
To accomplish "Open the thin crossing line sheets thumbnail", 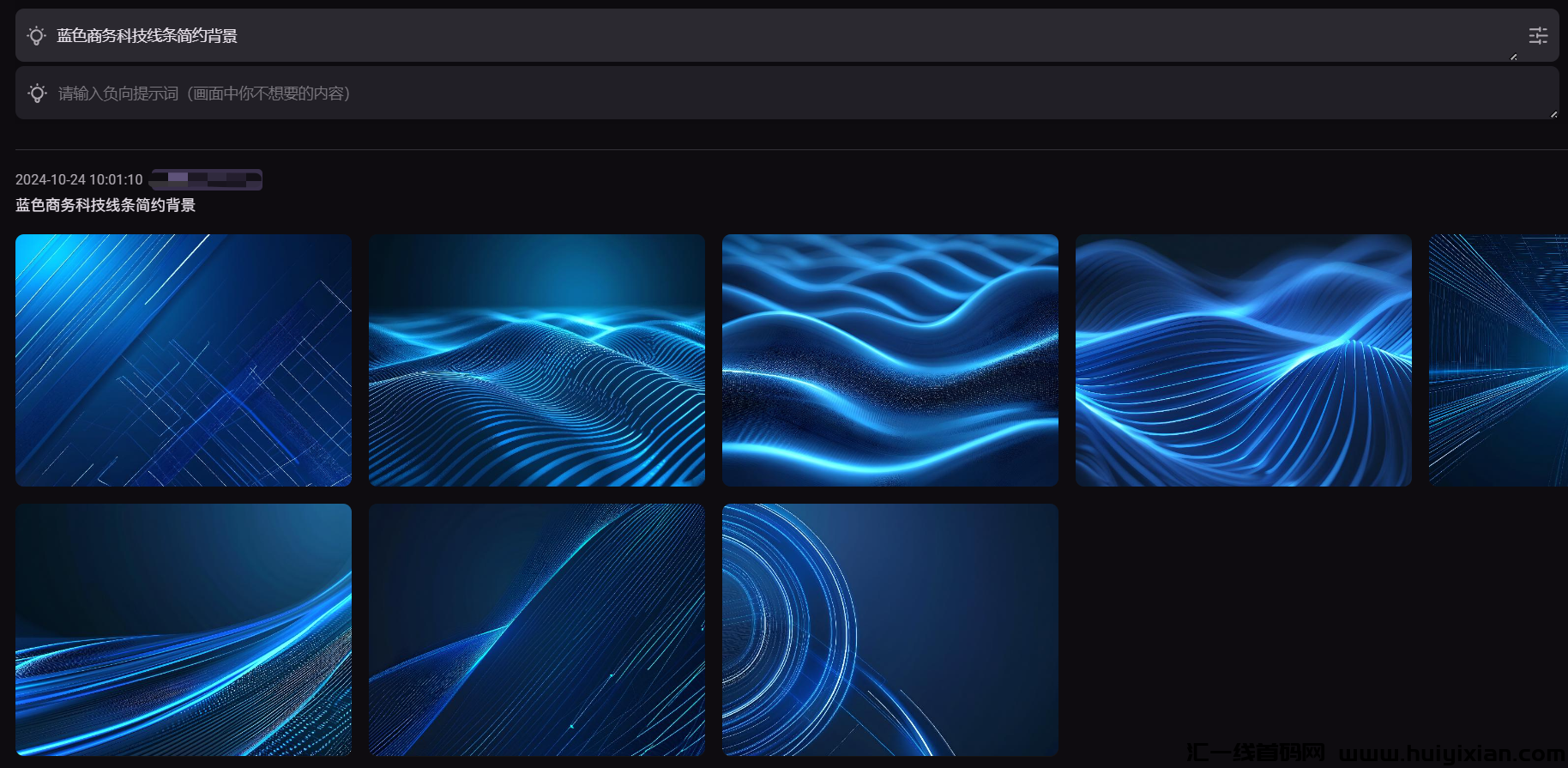I will pyautogui.click(x=537, y=630).
